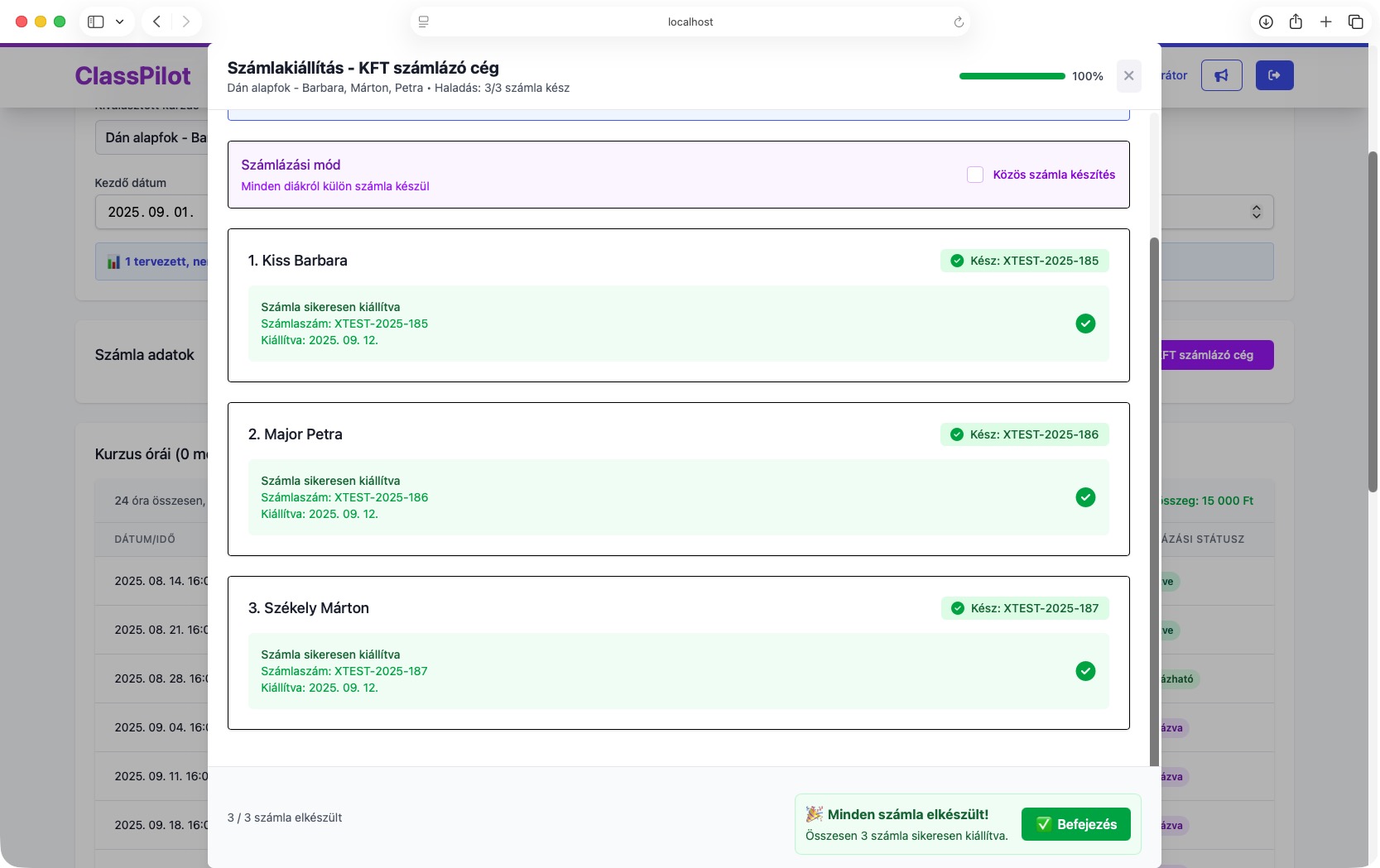Image resolution: width=1380 pixels, height=868 pixels.
Task: Click the Safari share icon
Action: tap(1296, 22)
